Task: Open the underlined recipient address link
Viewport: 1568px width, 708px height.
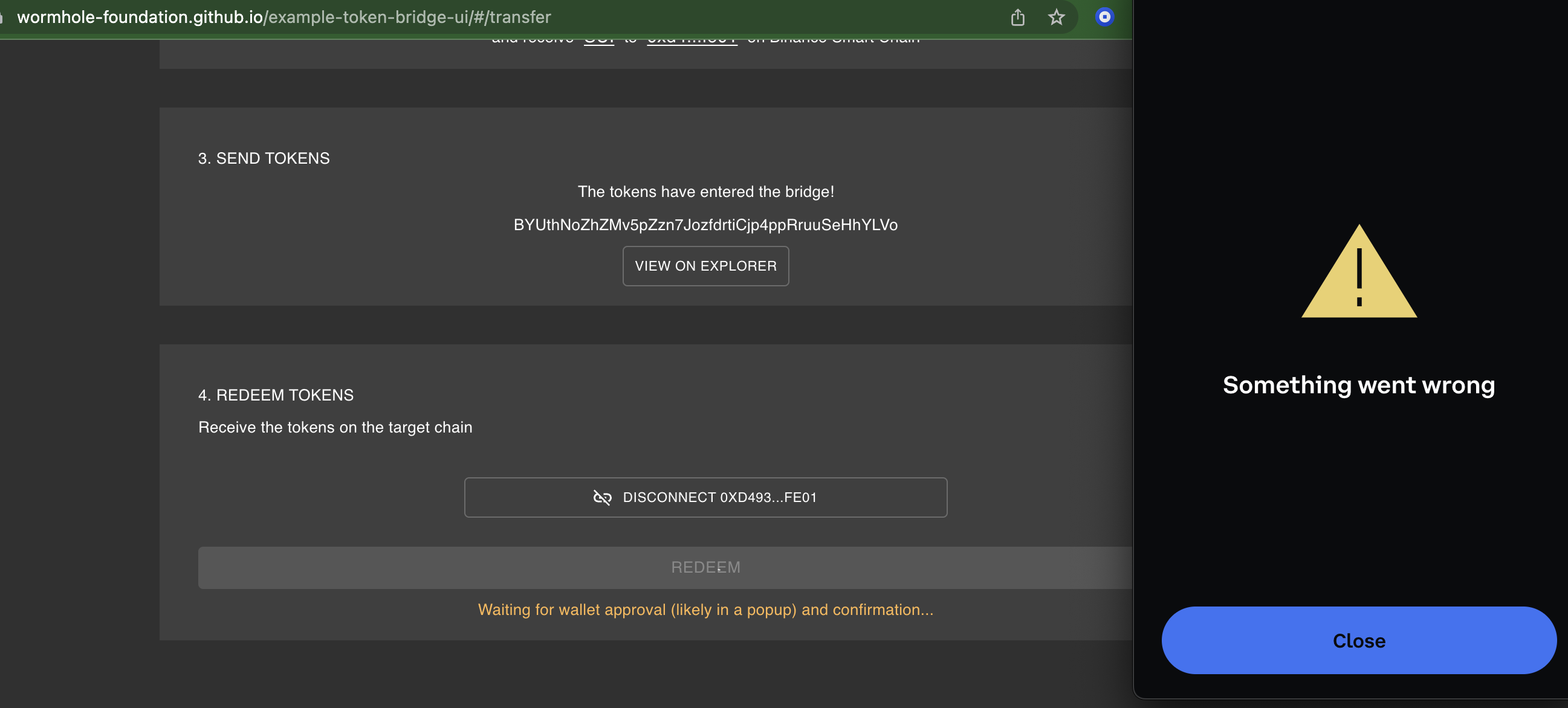Action: click(692, 37)
